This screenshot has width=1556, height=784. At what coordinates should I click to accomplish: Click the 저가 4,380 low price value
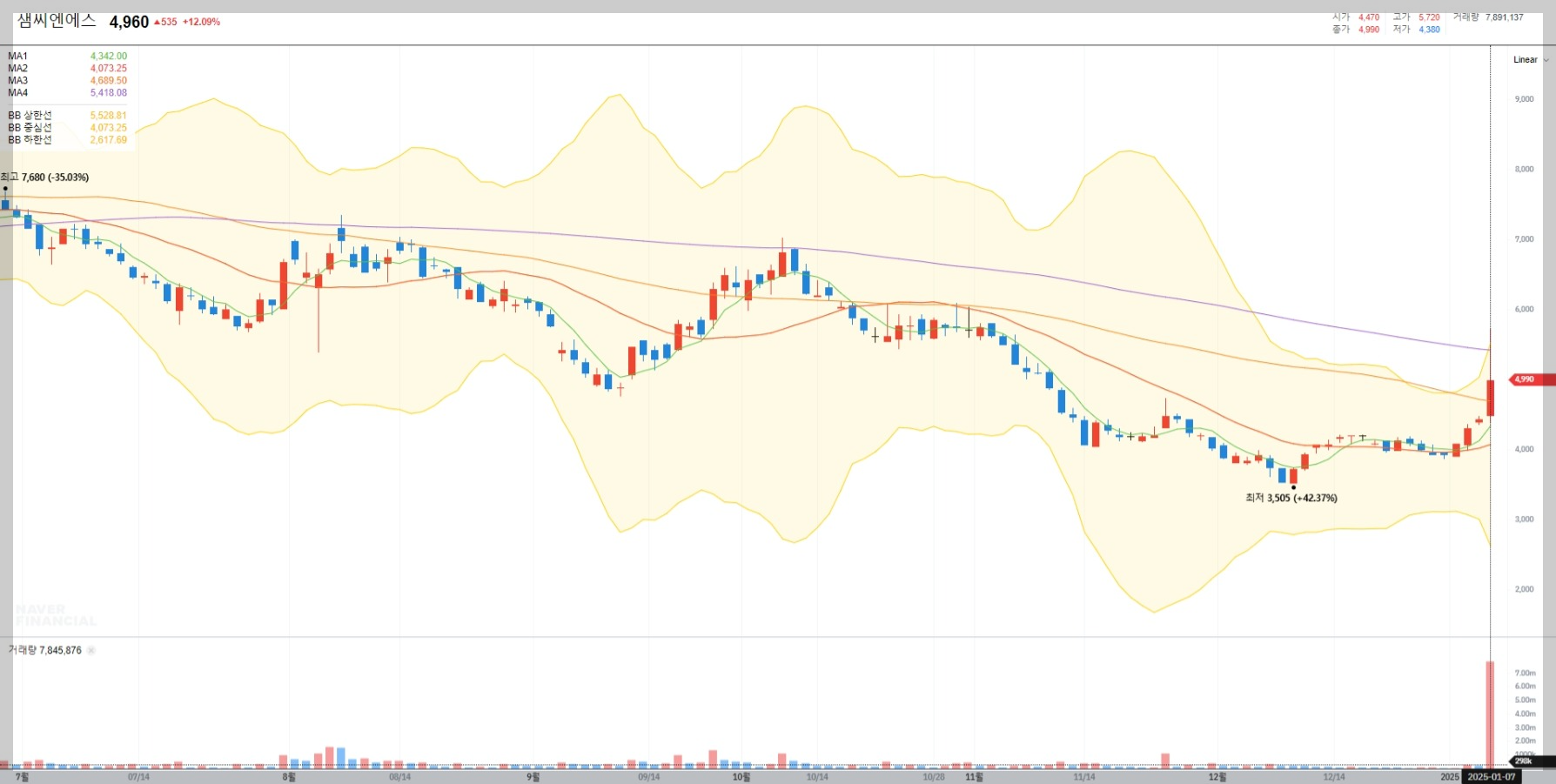click(x=1429, y=30)
